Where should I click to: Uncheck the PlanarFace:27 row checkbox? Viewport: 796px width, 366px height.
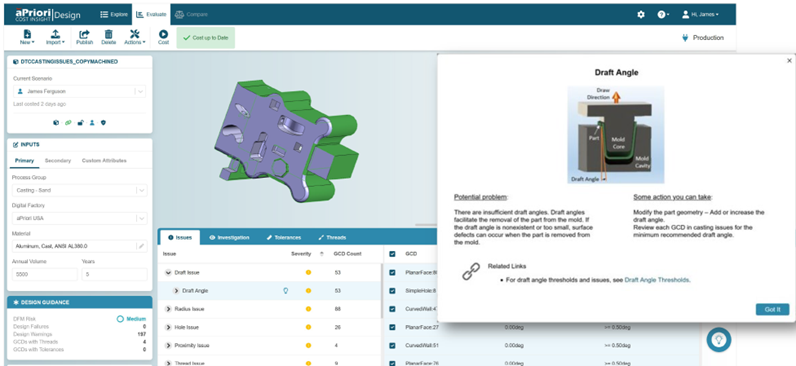pos(392,327)
